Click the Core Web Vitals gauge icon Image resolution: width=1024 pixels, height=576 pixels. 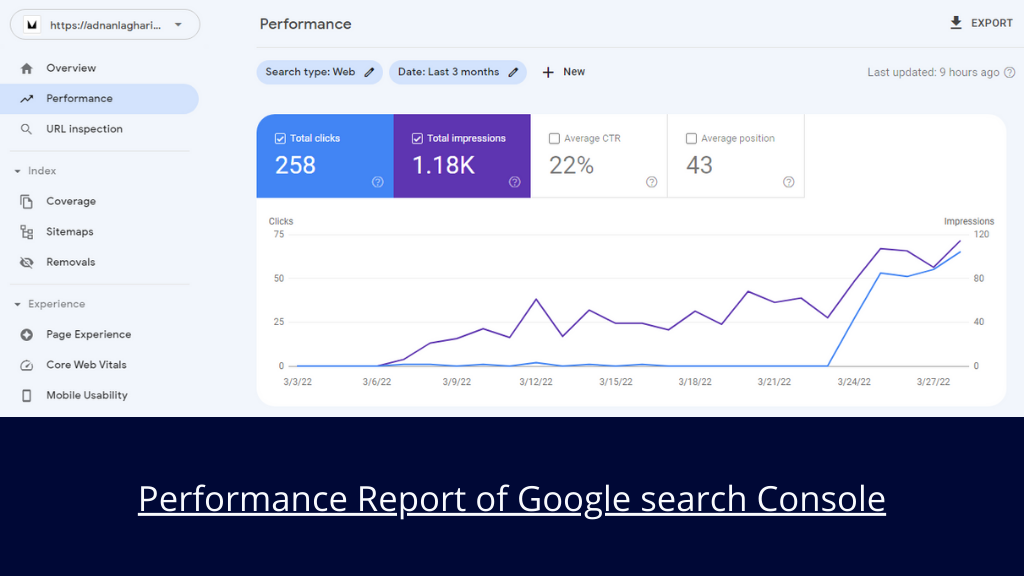[26, 365]
